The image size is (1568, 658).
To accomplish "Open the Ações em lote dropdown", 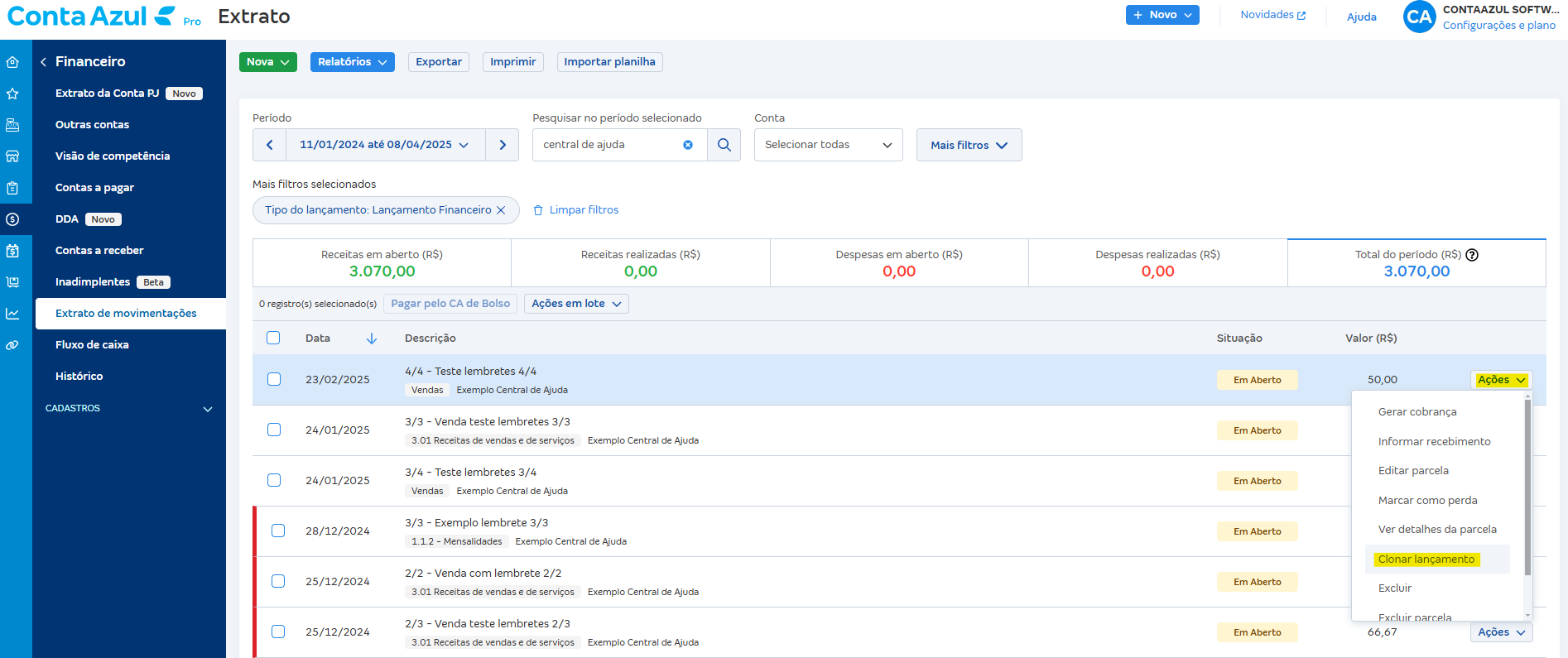I will click(576, 304).
